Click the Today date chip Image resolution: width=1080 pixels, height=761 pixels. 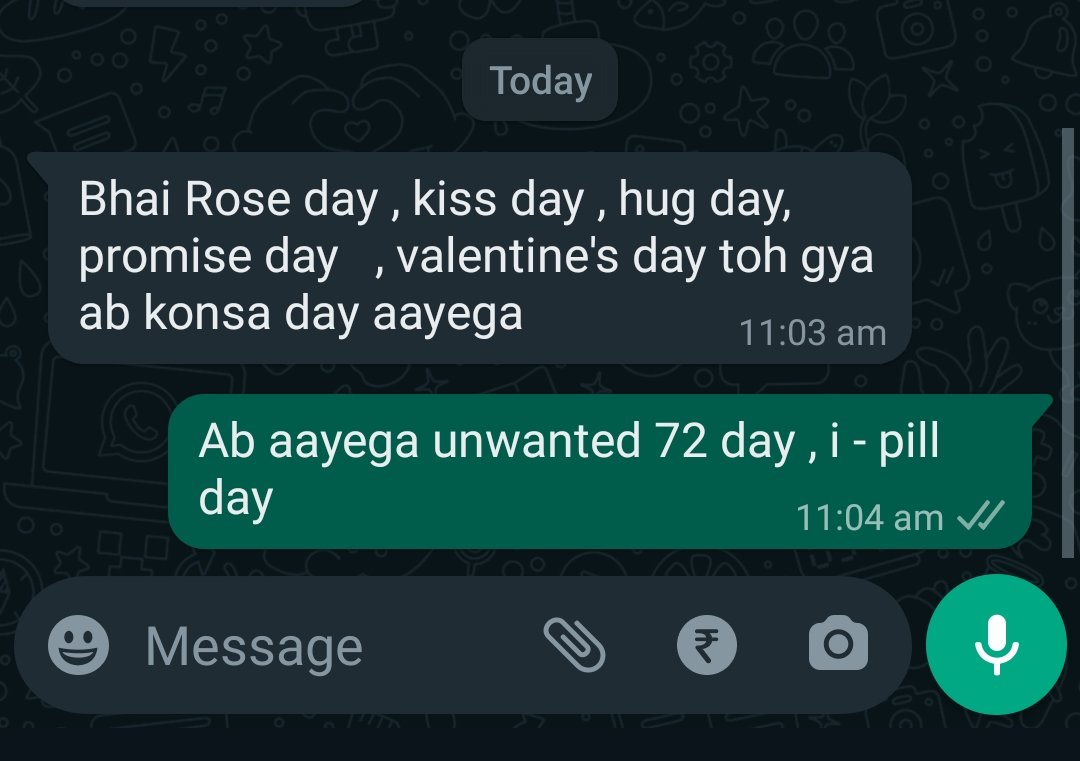[x=540, y=81]
